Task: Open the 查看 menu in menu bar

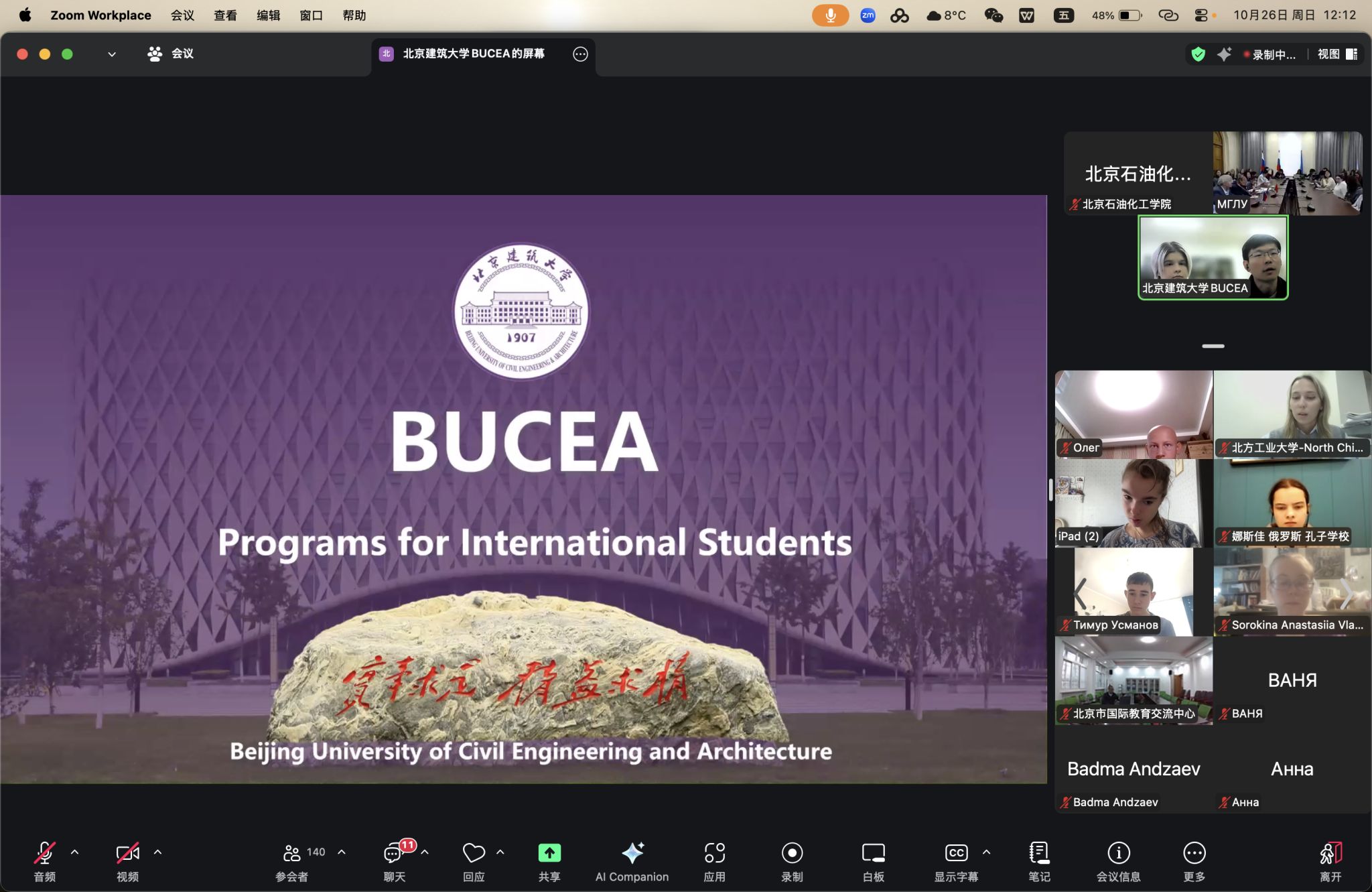Action: (225, 15)
